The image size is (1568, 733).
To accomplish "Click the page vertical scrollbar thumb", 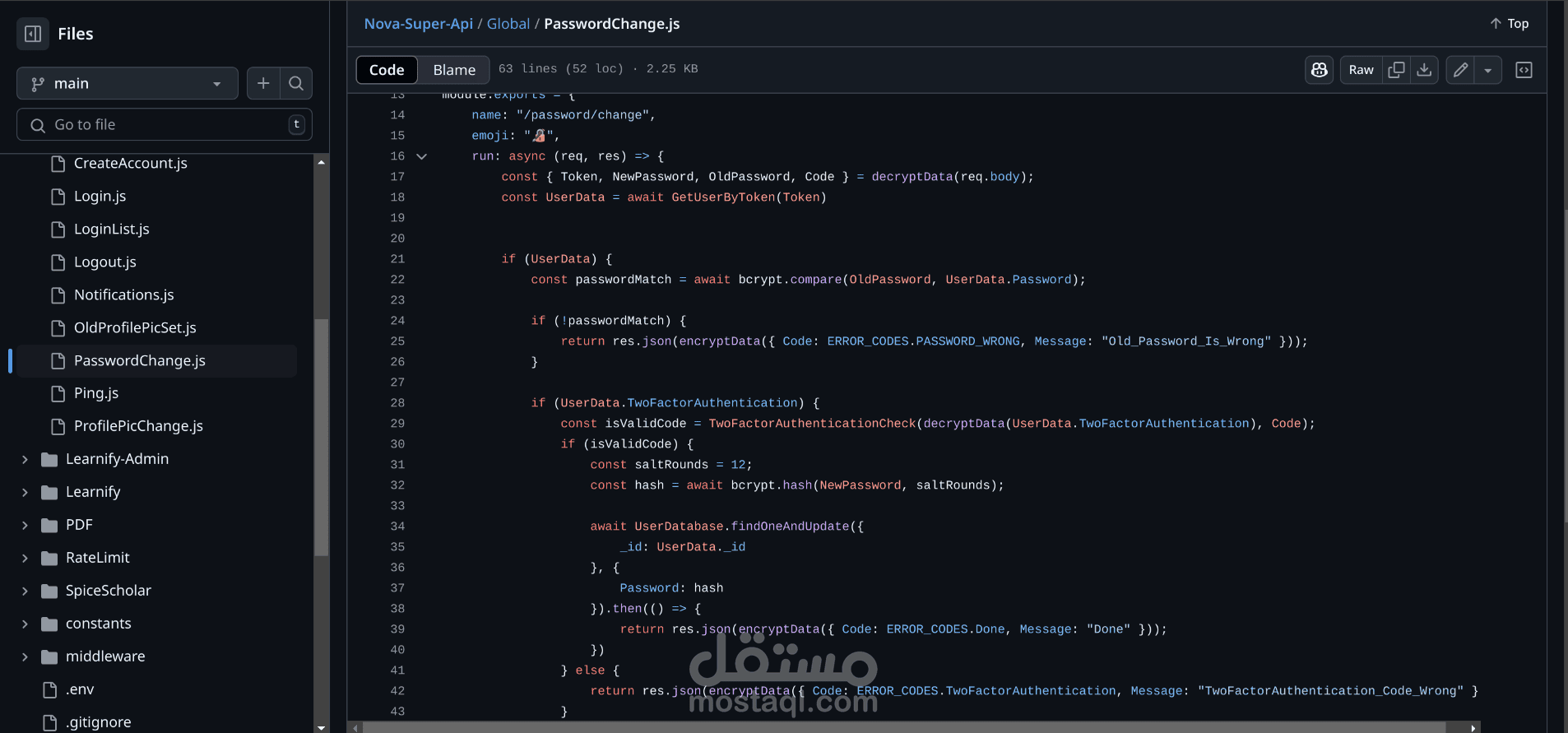I will (x=1565, y=366).
